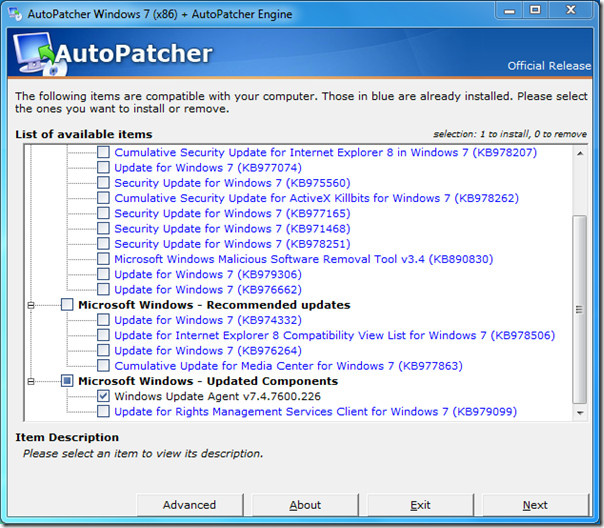Click the About button
This screenshot has width=604, height=528.
coord(305,505)
